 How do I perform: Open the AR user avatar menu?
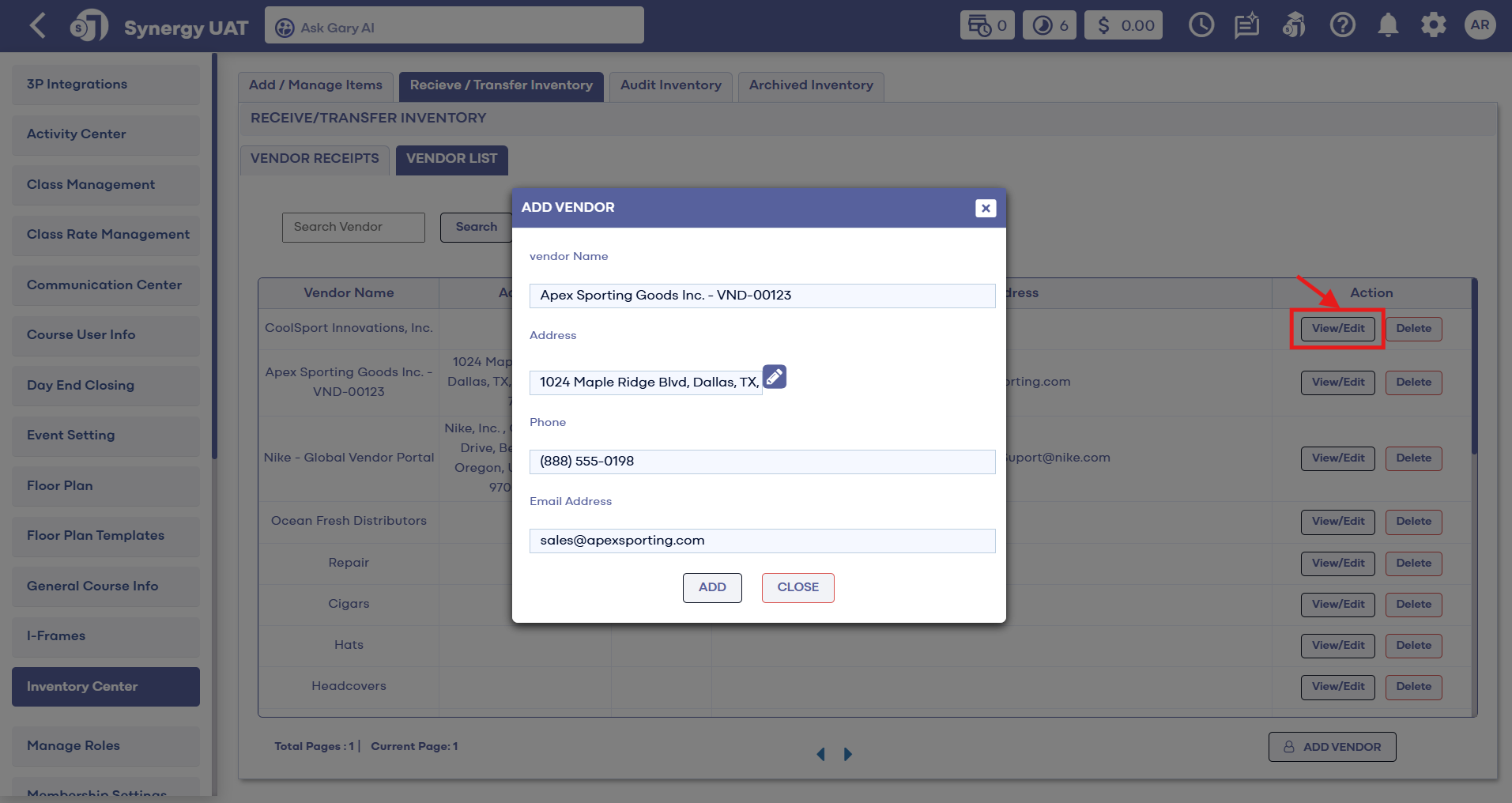1480,25
